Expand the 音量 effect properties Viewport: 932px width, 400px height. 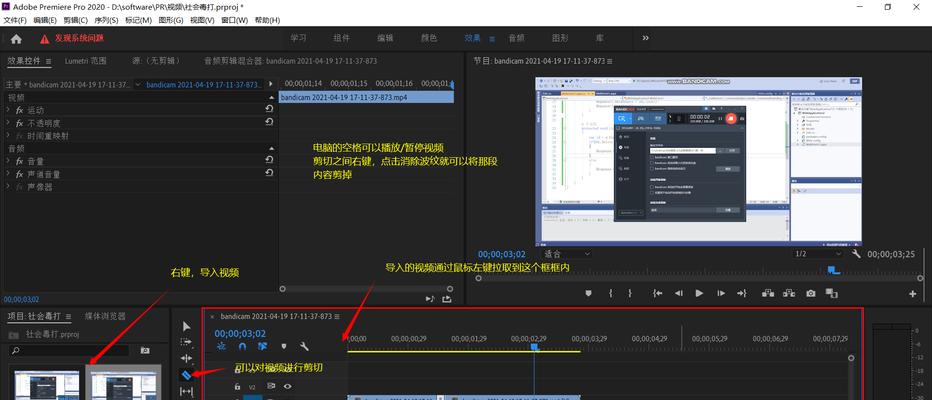[8, 162]
